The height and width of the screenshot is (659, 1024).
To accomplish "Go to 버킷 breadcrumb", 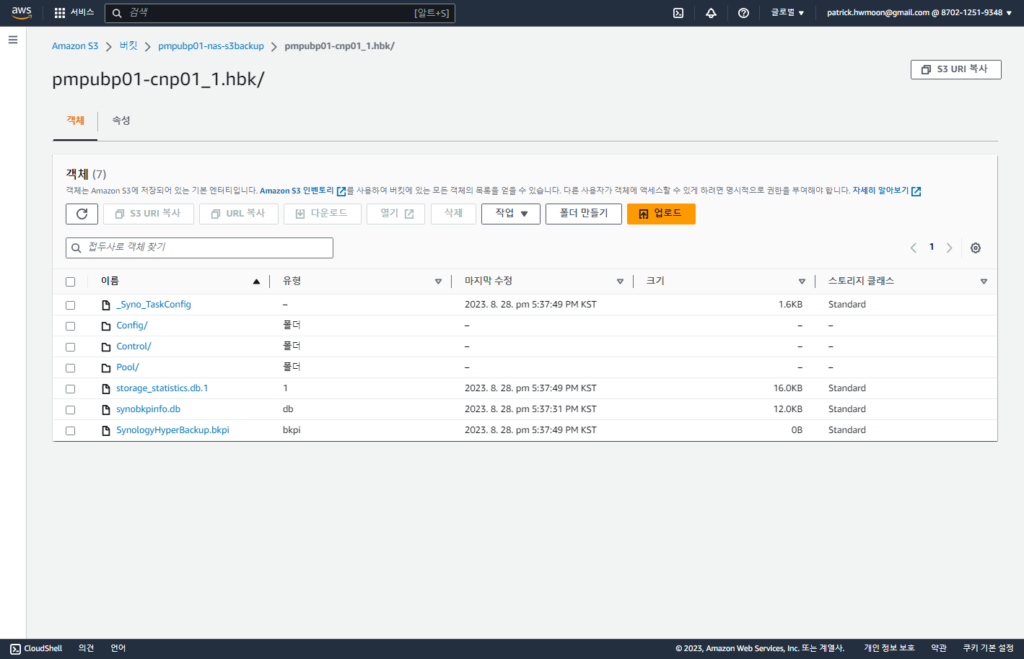I will [x=128, y=46].
